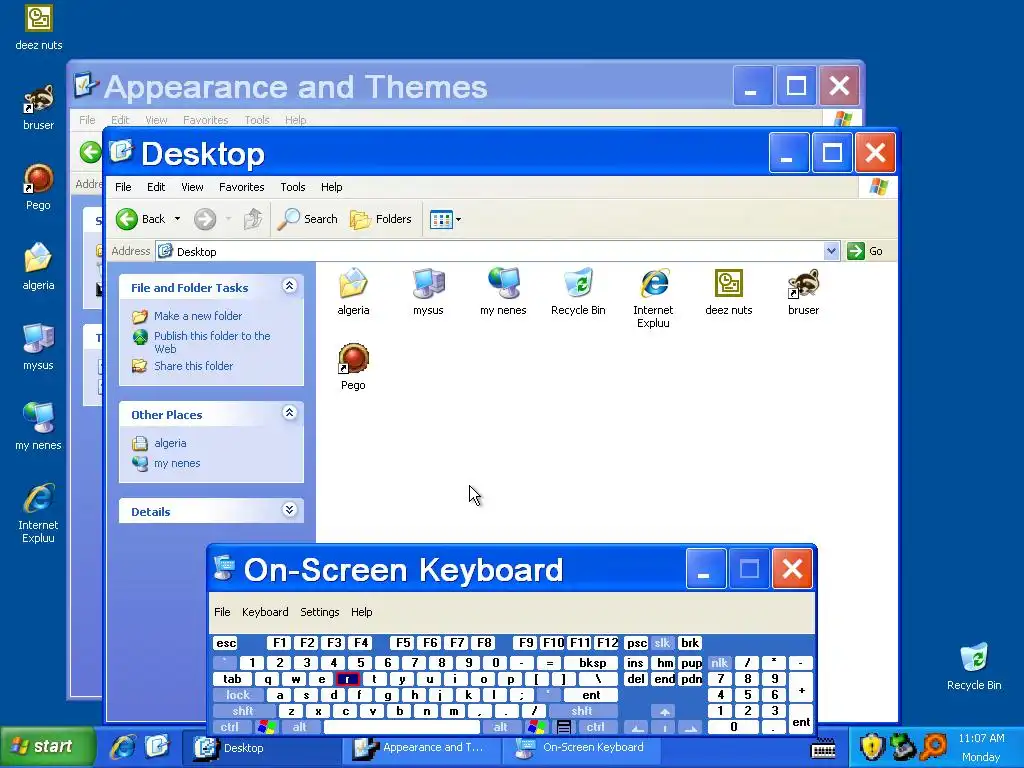Open mysus icon in Desktop window

point(428,291)
